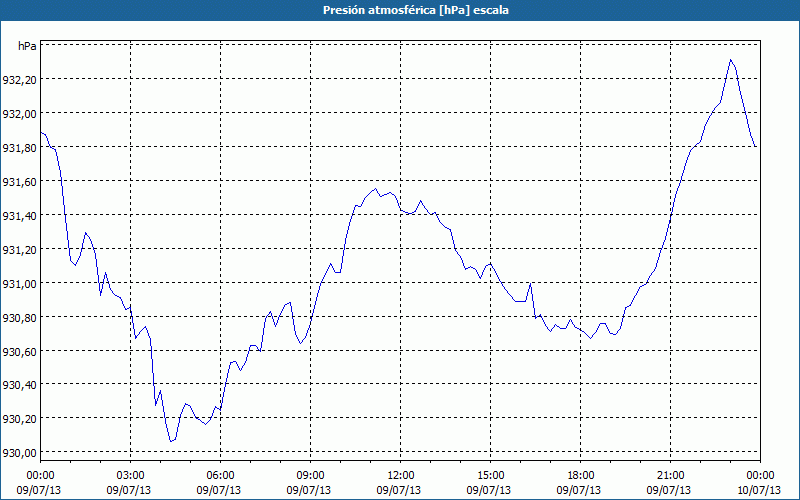
Task: Click the 10/07/13 date label
Action: (759, 490)
